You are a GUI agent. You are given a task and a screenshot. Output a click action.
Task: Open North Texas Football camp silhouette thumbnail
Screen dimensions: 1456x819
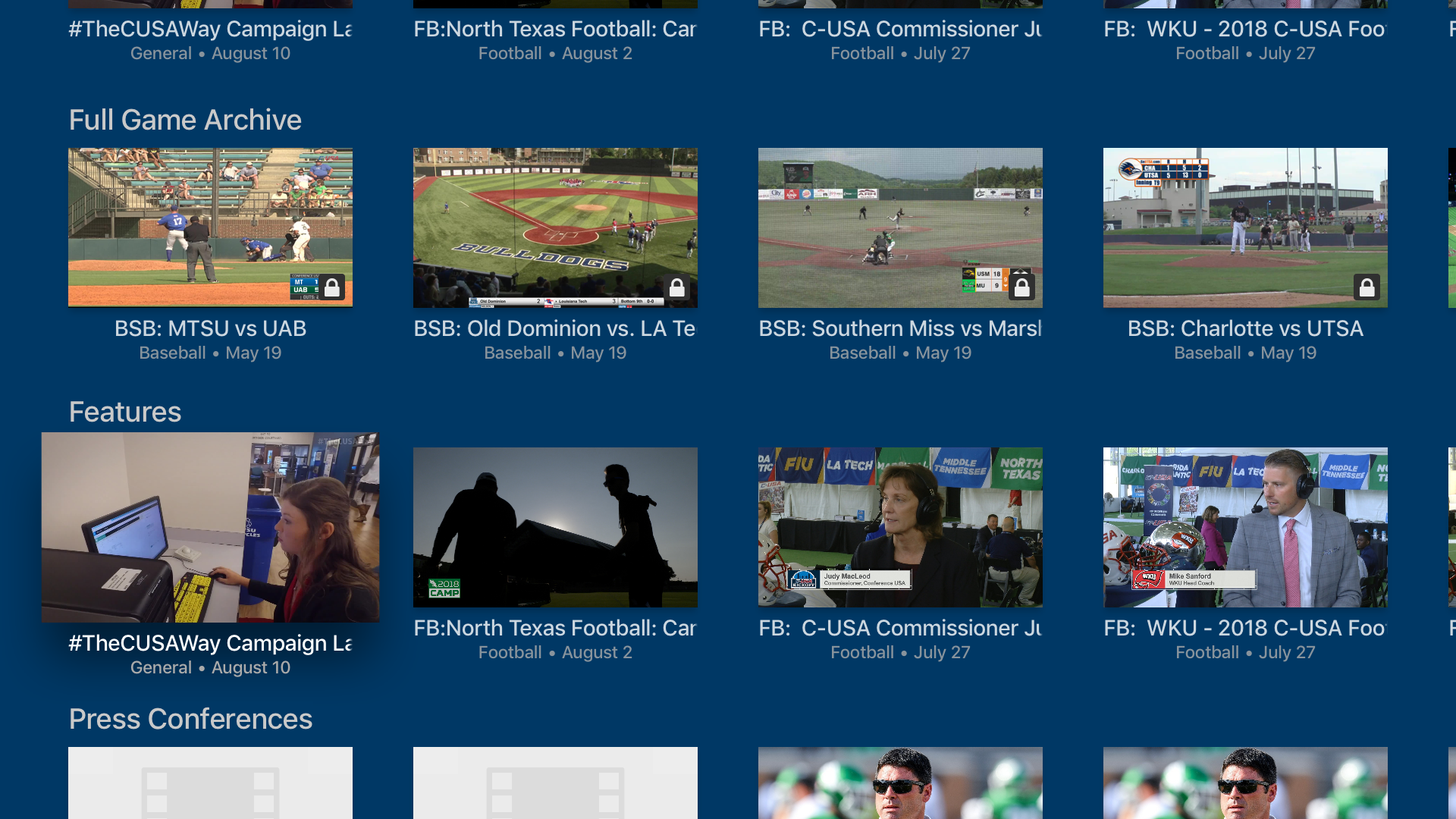click(x=555, y=527)
